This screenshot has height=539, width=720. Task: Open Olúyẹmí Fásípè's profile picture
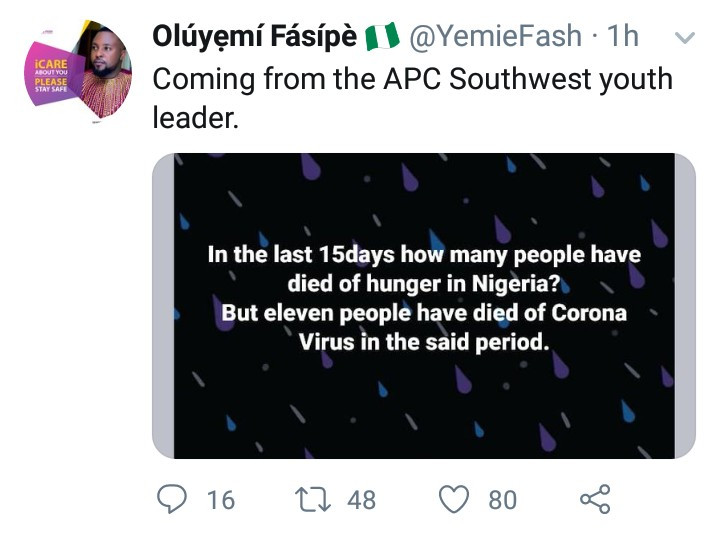[x=78, y=69]
